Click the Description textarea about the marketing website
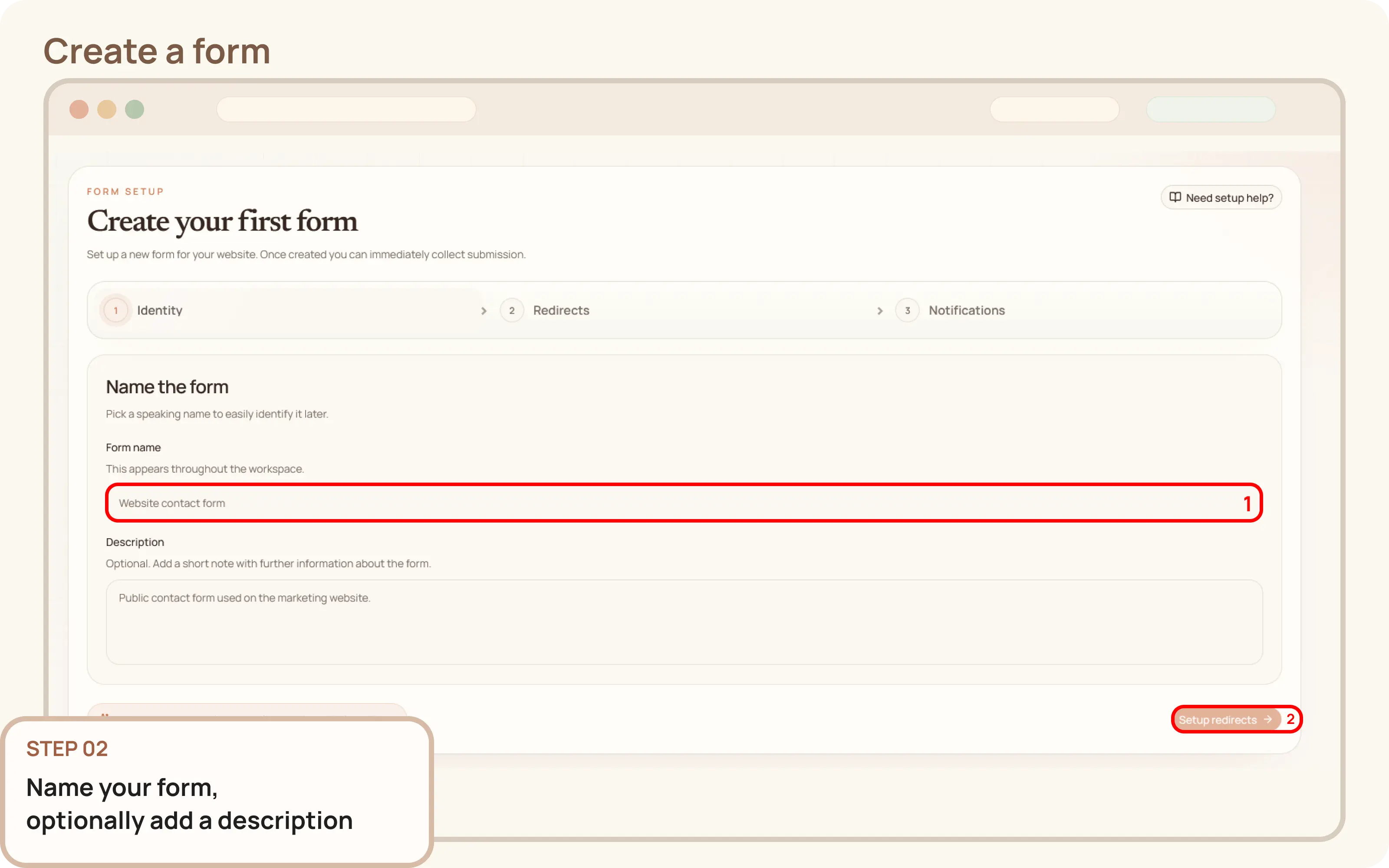Viewport: 1389px width, 868px height. click(683, 623)
